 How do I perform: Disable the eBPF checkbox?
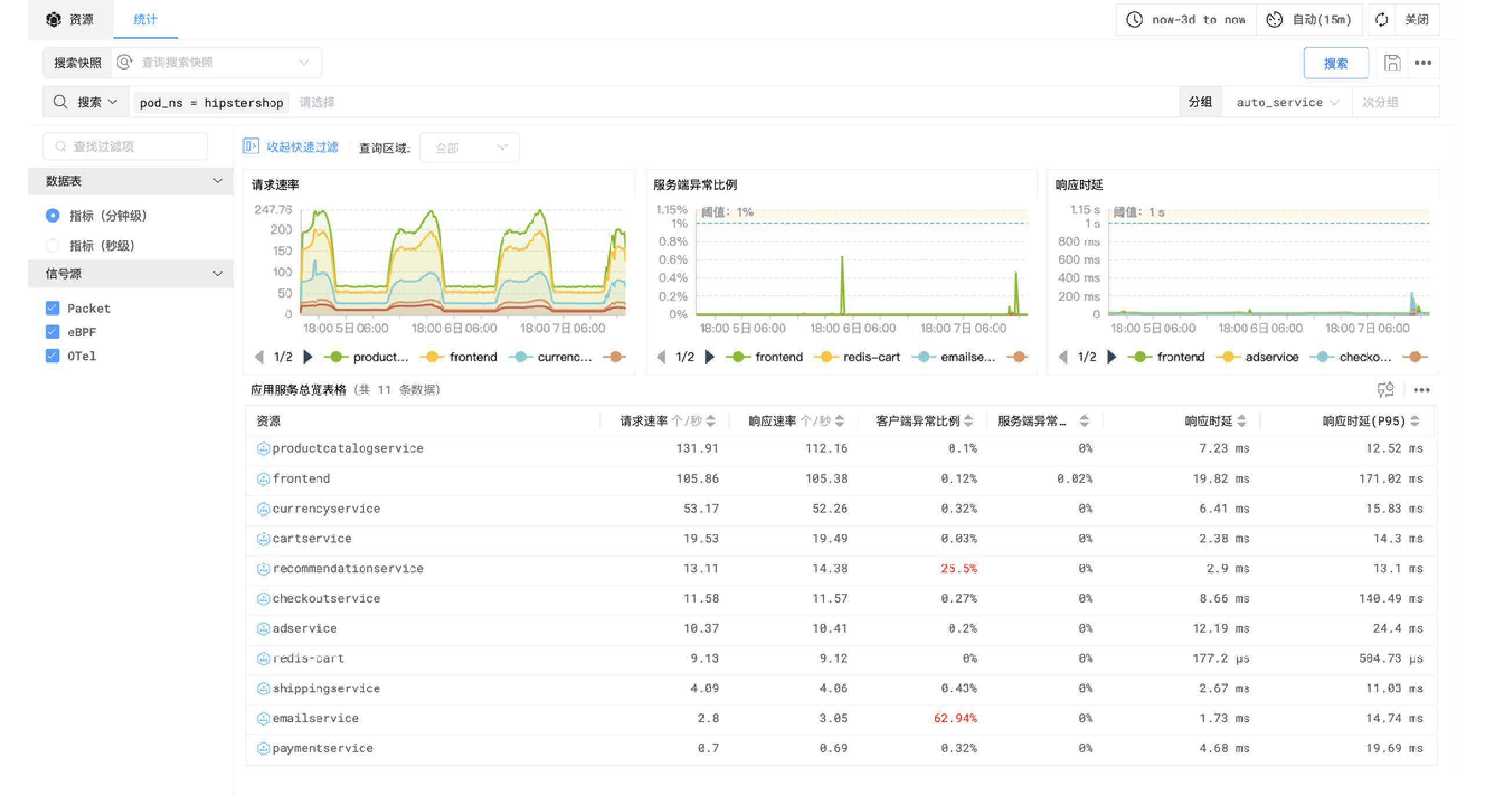[52, 332]
